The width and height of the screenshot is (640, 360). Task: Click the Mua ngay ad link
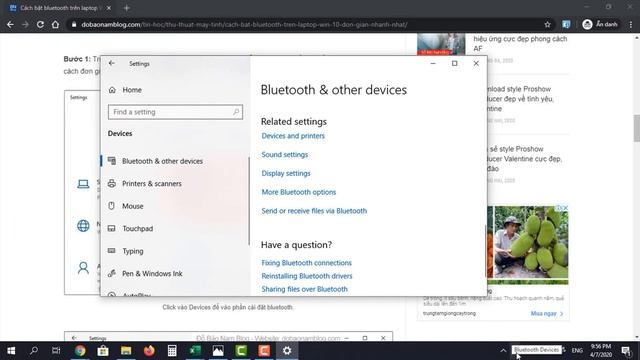click(547, 313)
